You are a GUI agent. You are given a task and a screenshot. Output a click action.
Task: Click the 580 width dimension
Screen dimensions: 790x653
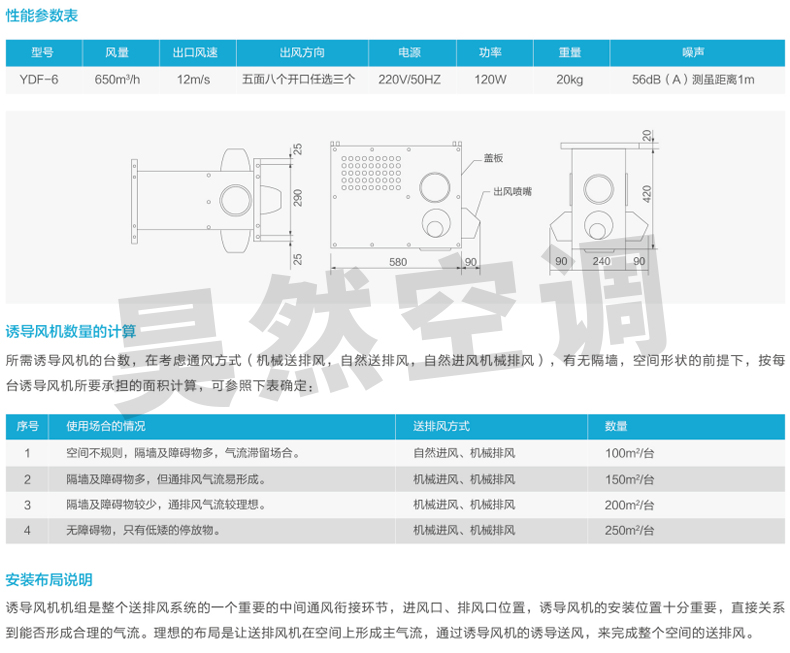click(x=397, y=262)
